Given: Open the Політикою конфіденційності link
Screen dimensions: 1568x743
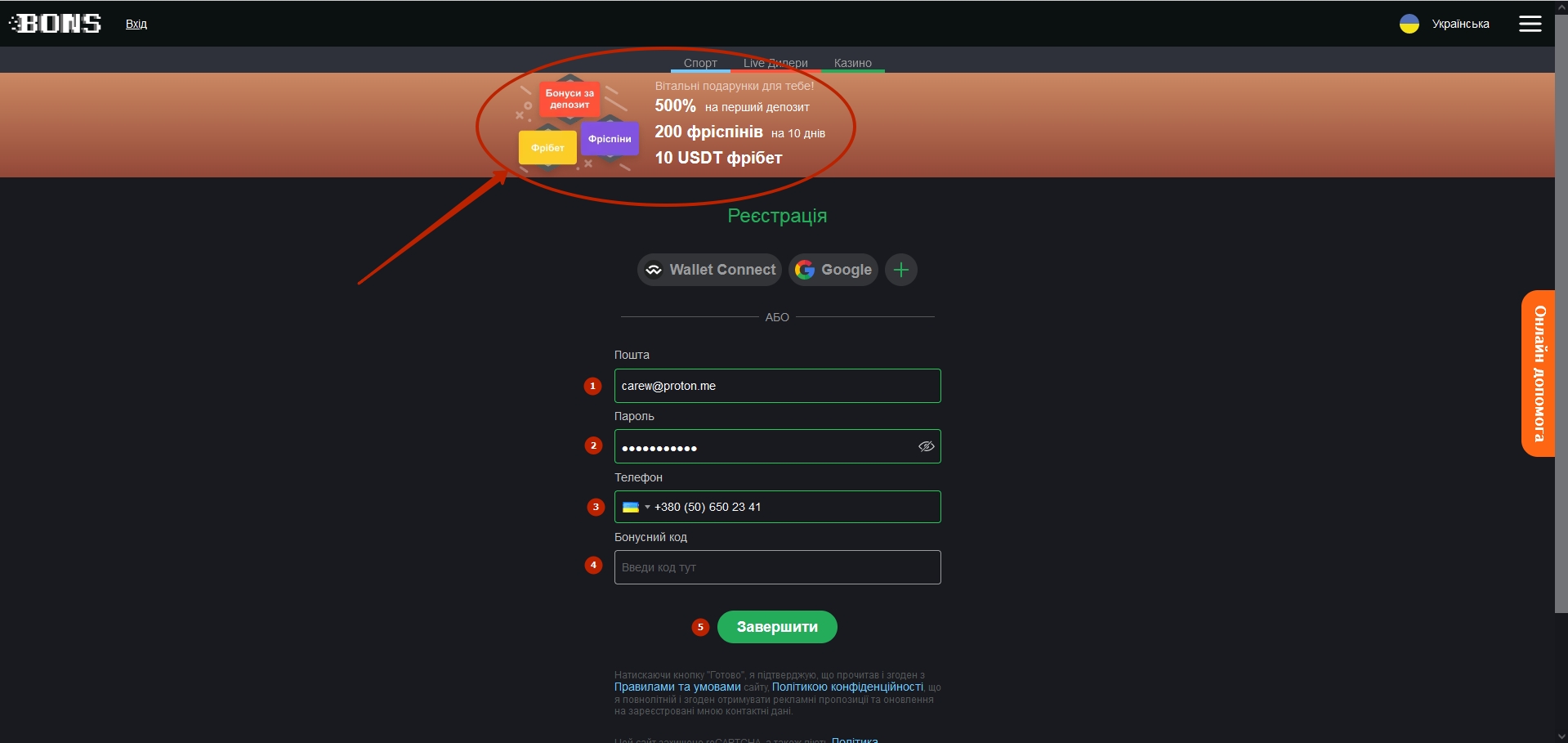Looking at the screenshot, I should click(x=847, y=687).
